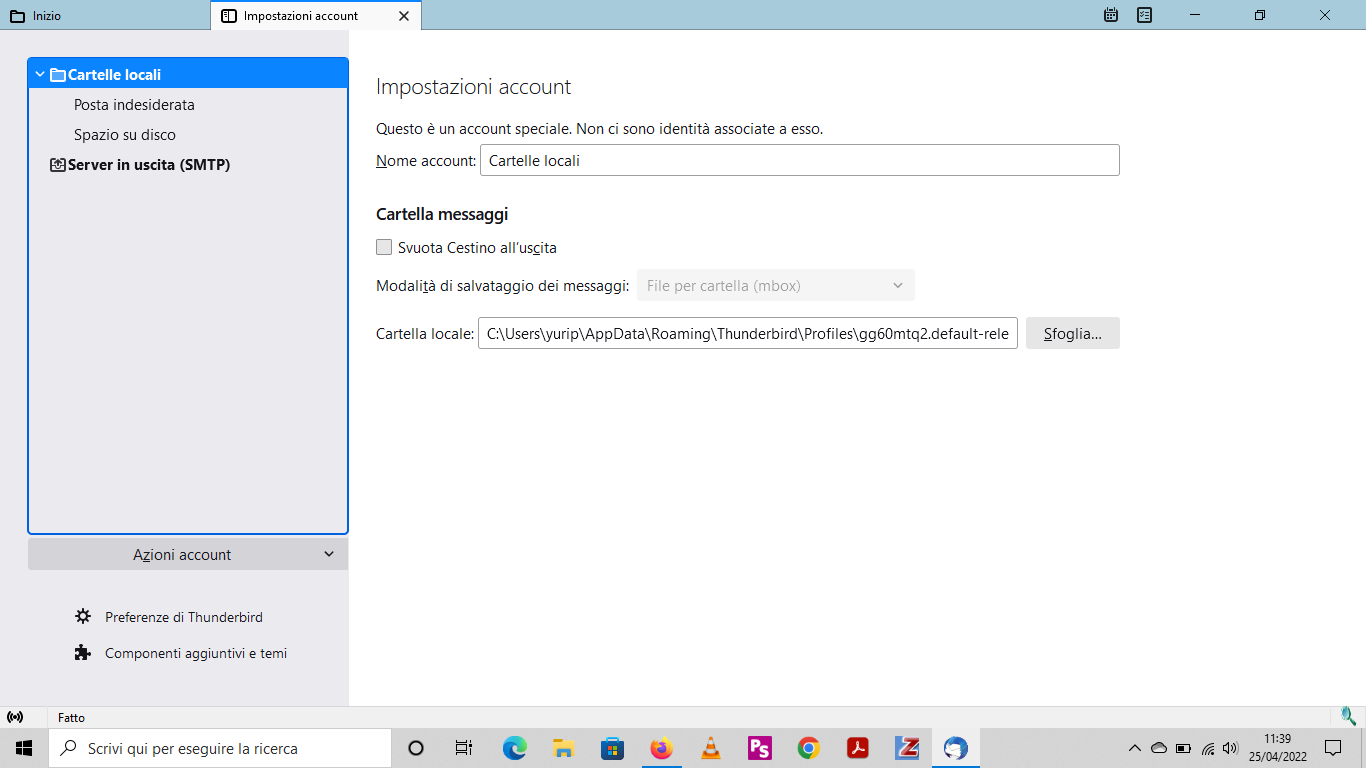1366x768 pixels.
Task: Open the Wi-Fi network tray icon
Action: click(1207, 748)
